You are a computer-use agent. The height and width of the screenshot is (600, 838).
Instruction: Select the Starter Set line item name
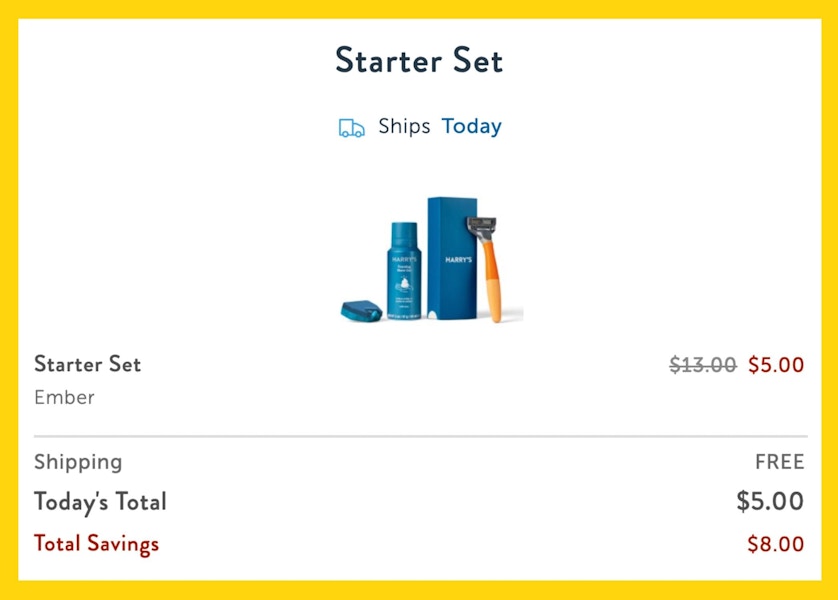88,364
